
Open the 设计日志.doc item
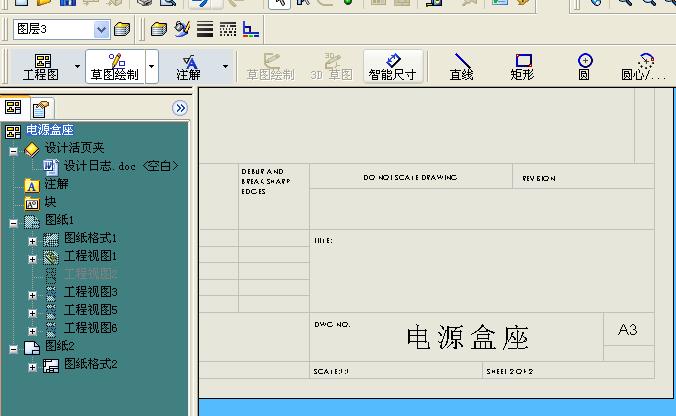[121, 166]
